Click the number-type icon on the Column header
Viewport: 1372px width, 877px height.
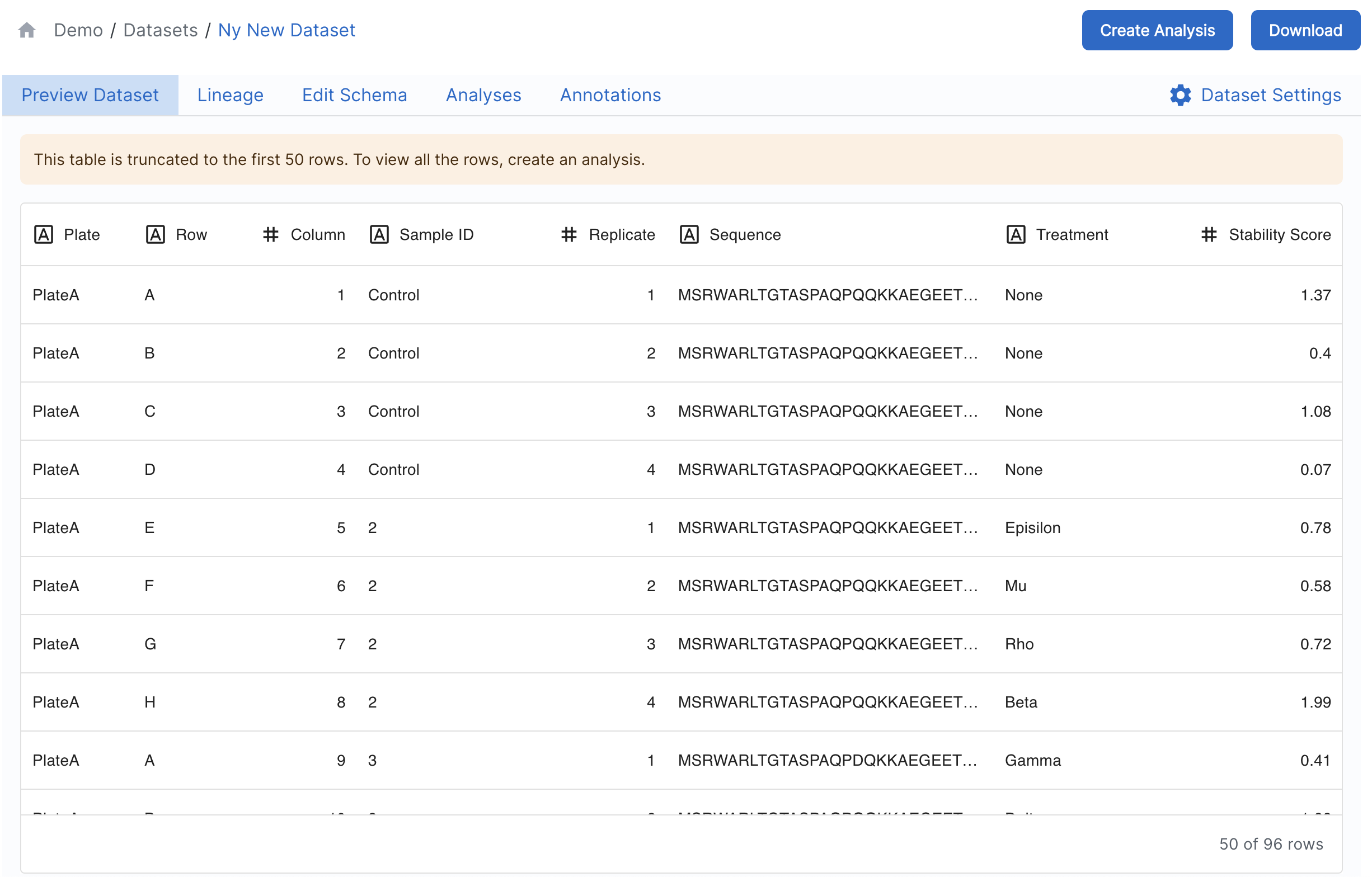click(270, 234)
